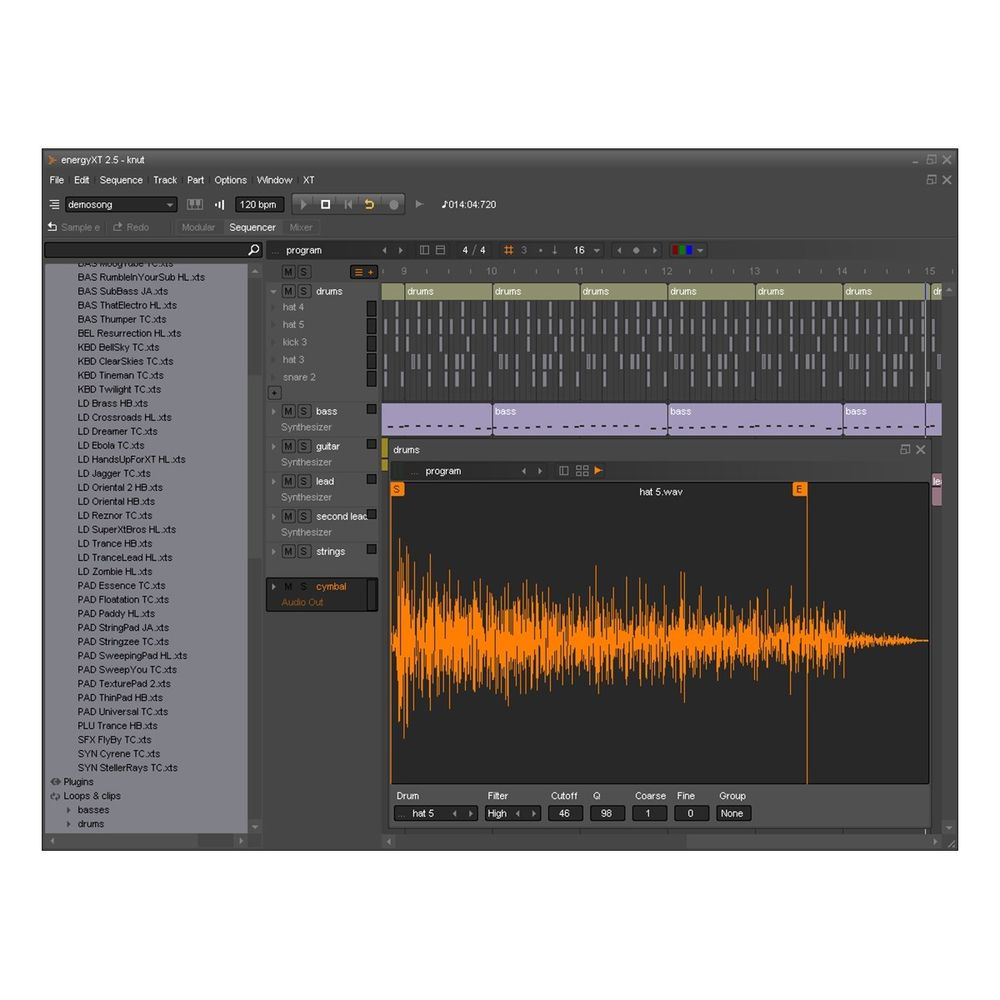Mute the strings track
Image resolution: width=1000 pixels, height=1000 pixels.
288,551
